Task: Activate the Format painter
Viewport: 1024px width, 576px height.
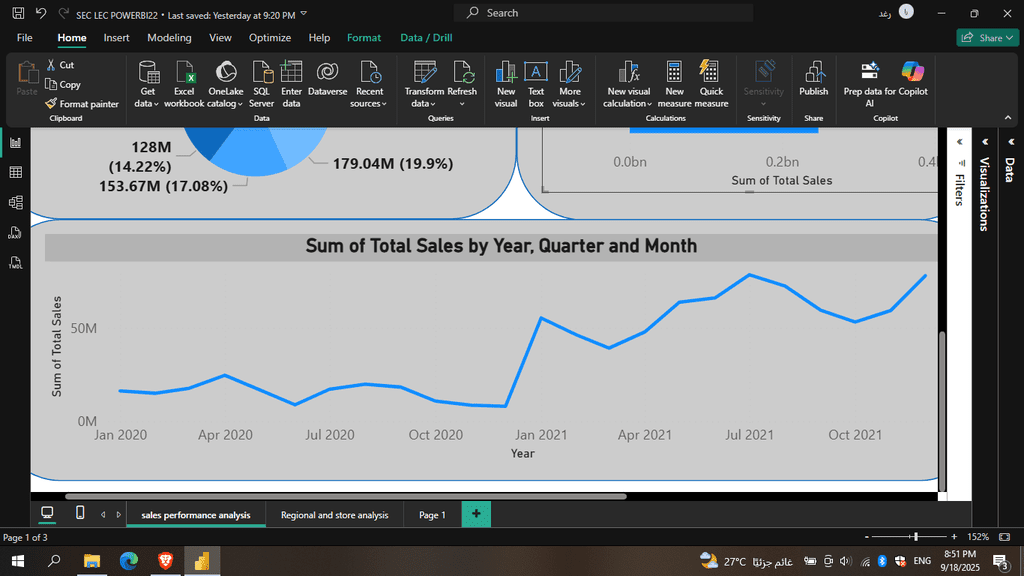Action: click(x=82, y=104)
